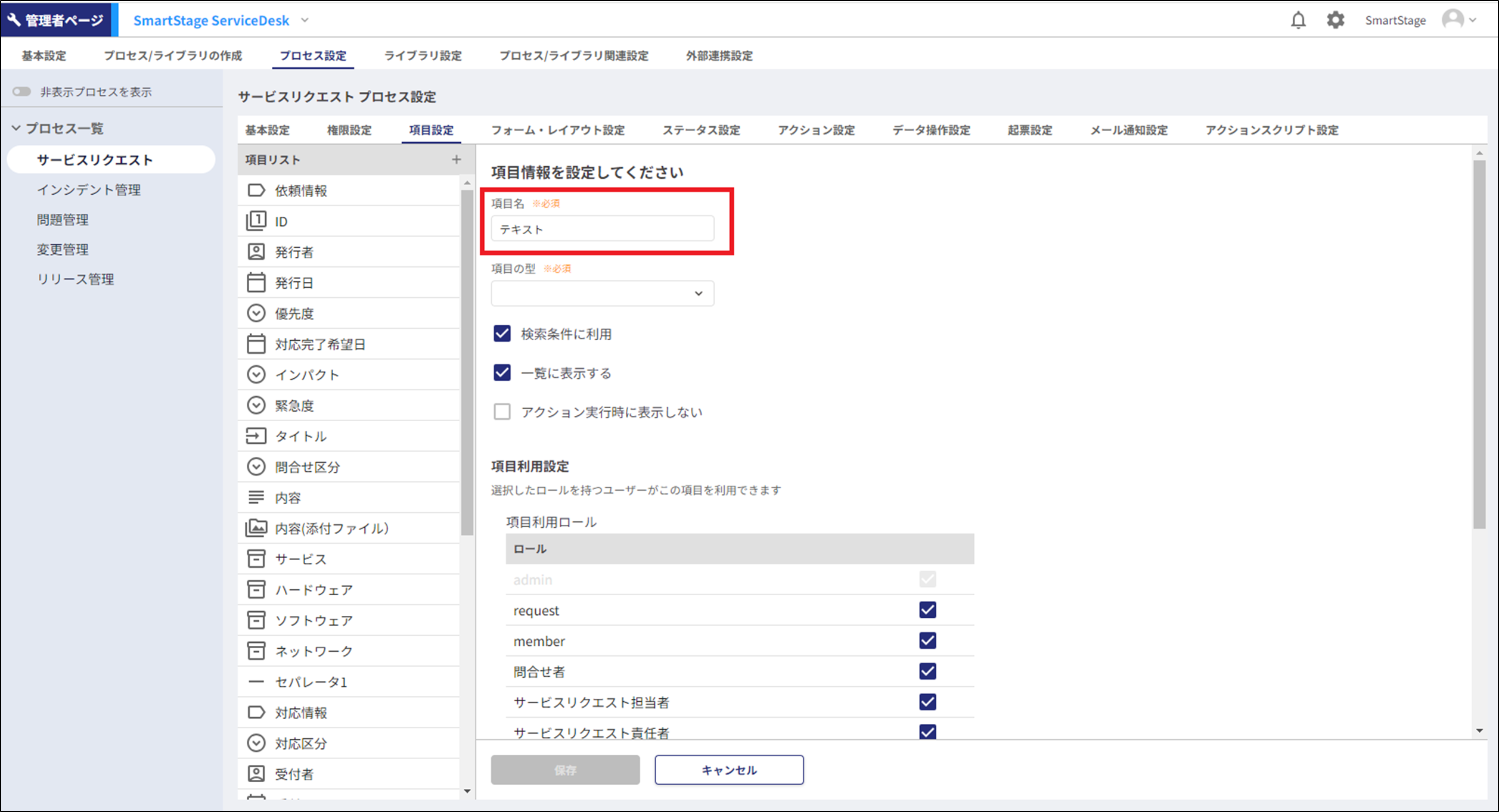Click the notification bell icon
This screenshot has height=812, width=1499.
[x=1298, y=20]
